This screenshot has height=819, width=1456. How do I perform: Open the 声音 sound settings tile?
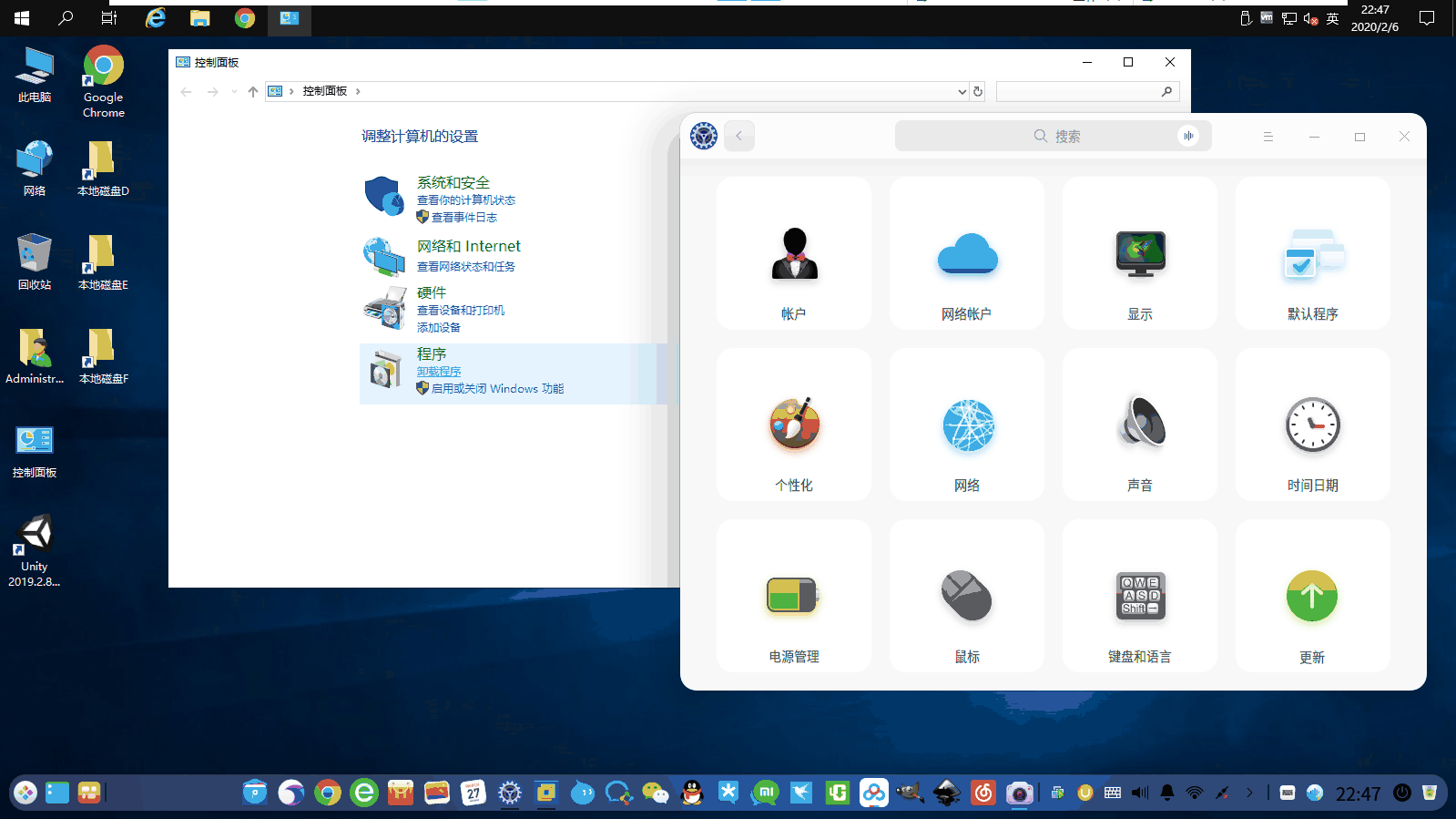pos(1139,425)
